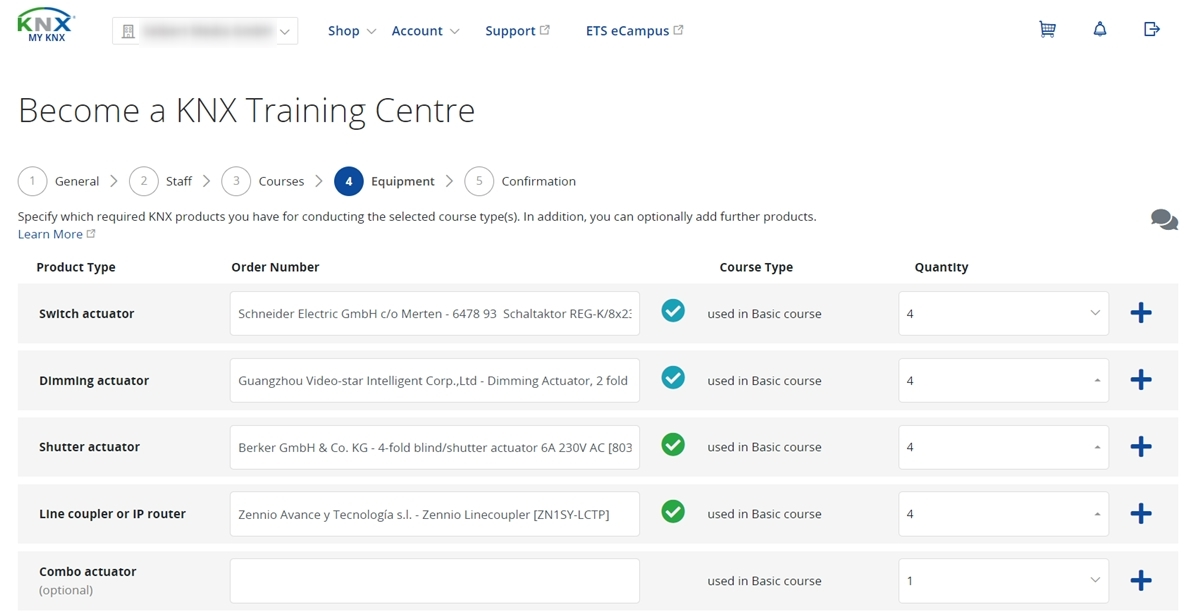
Task: Click 'used in Basic course' in Combo actuator row
Action: (x=764, y=581)
